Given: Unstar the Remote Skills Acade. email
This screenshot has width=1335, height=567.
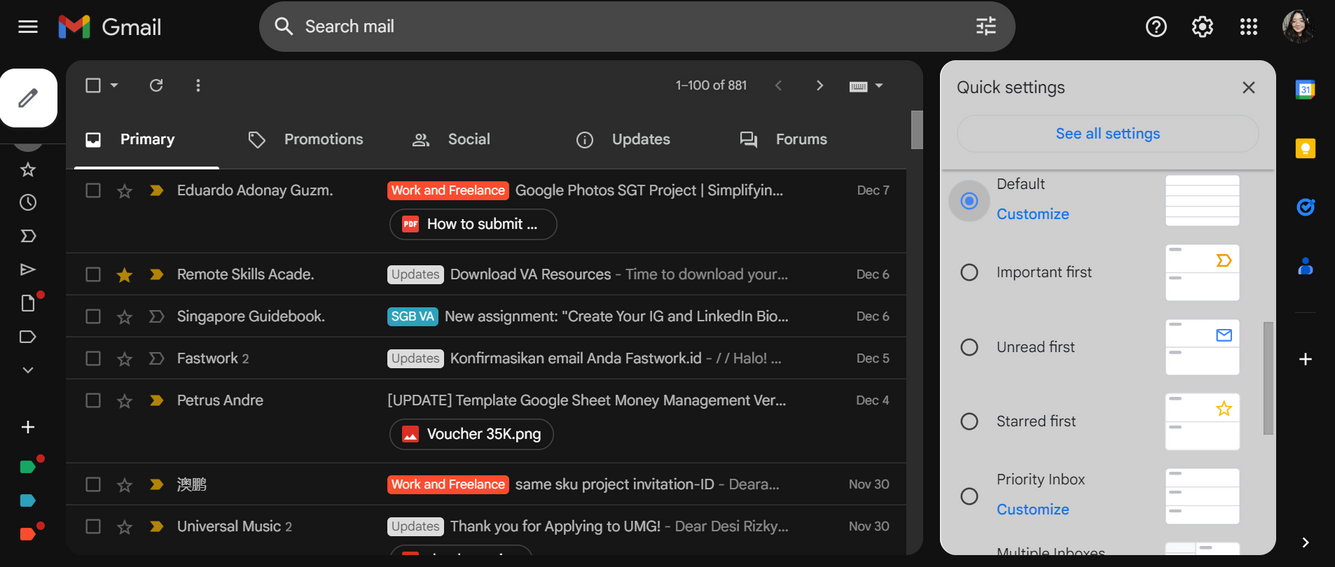Looking at the screenshot, I should point(124,275).
